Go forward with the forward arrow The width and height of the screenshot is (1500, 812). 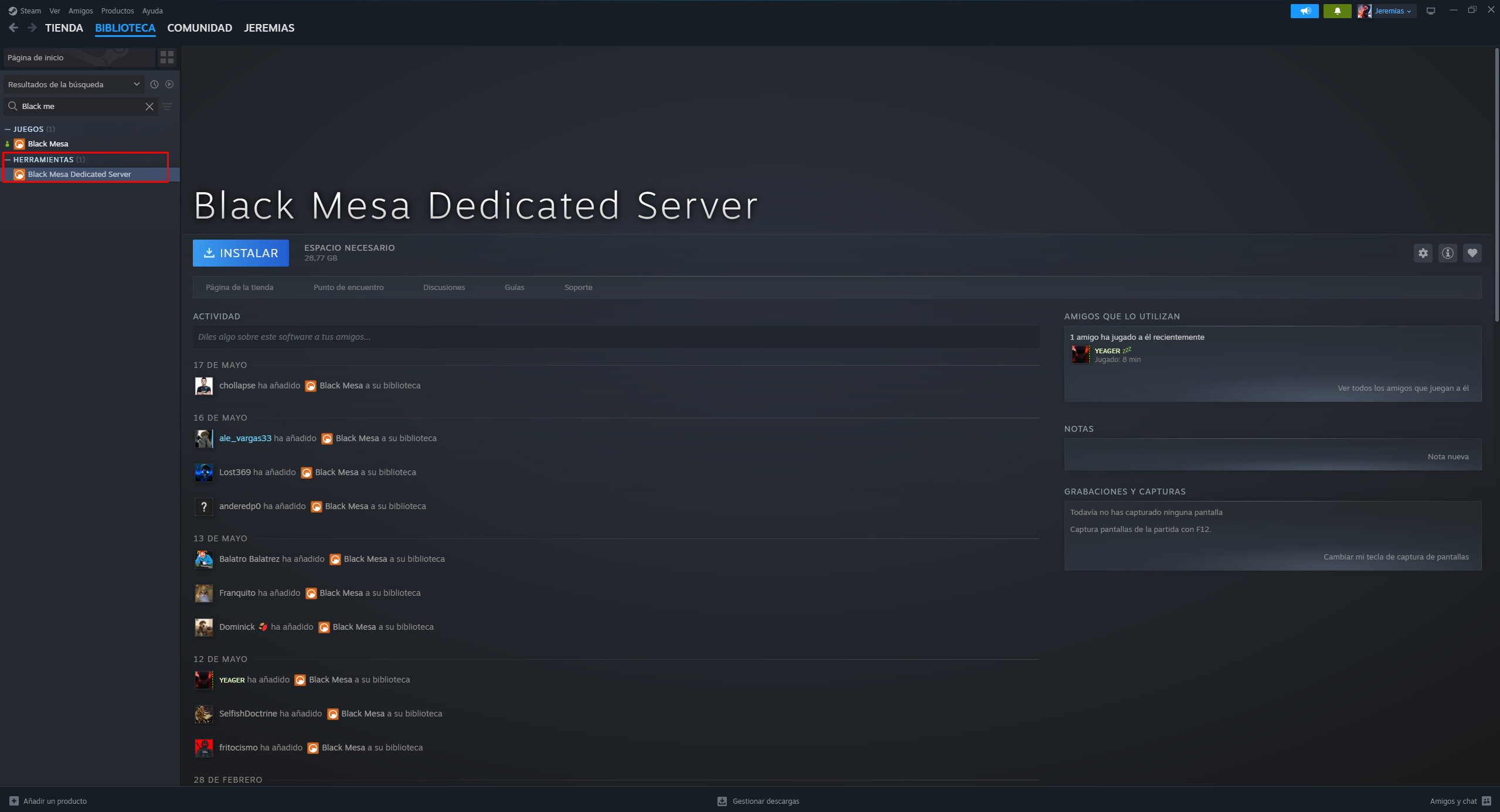[32, 28]
